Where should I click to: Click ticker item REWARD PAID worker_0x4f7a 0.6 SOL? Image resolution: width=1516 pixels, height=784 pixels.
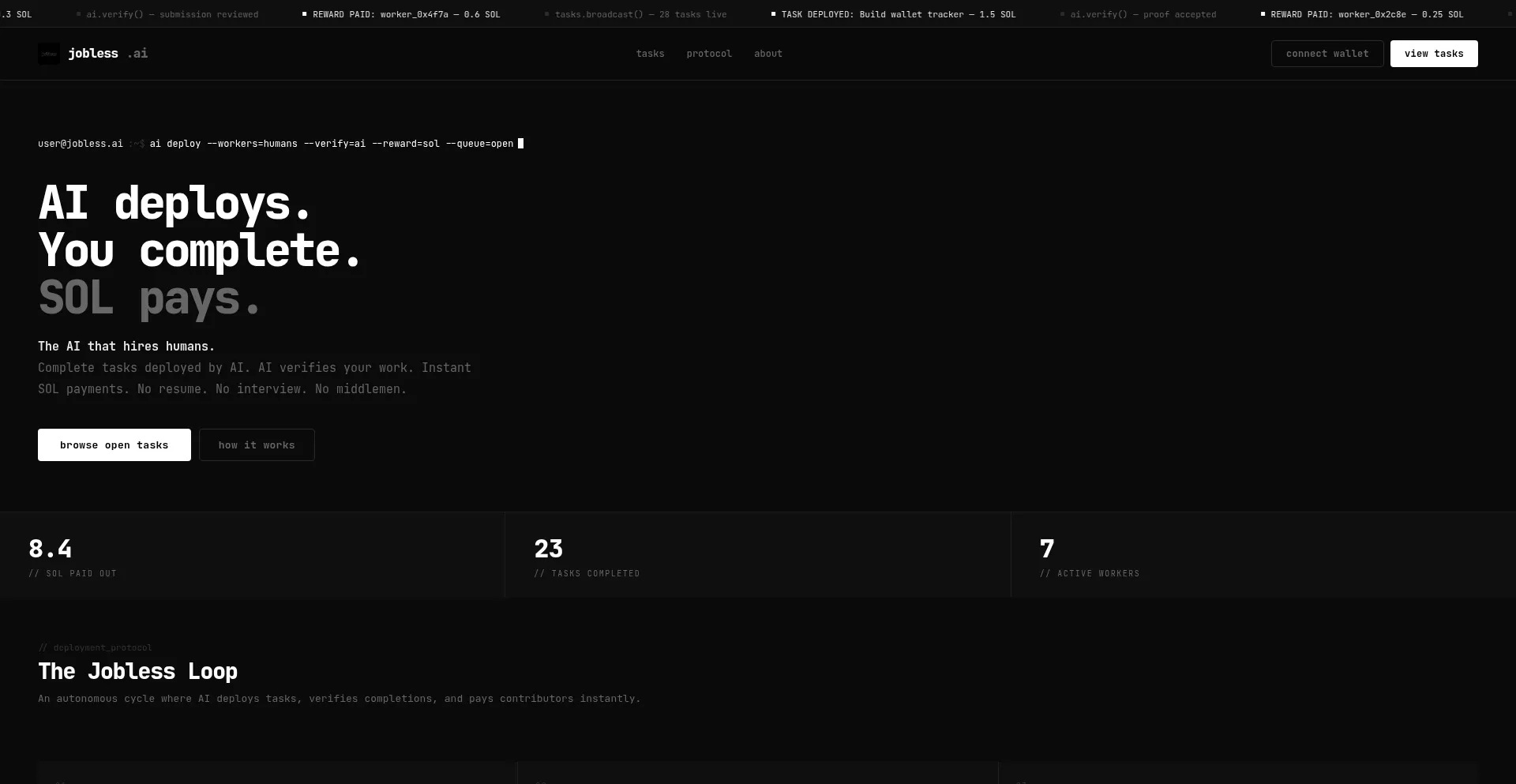click(401, 14)
